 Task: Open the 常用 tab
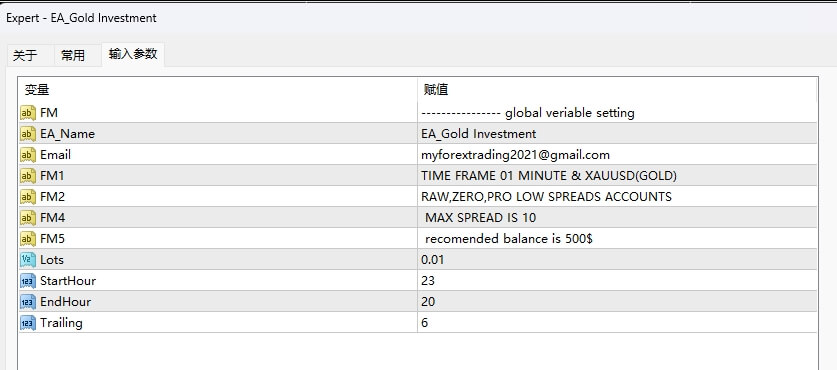tap(73, 56)
